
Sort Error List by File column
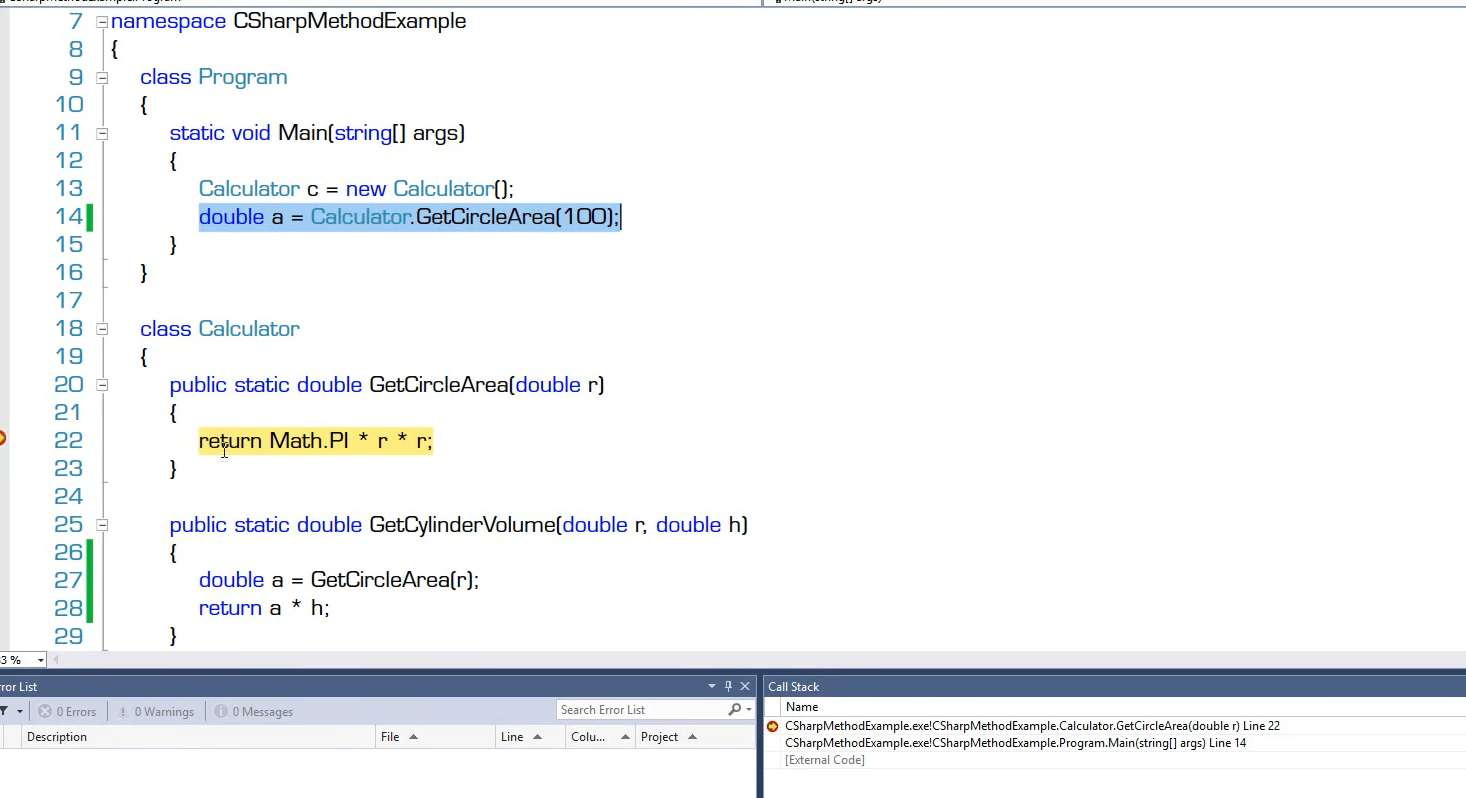(436, 737)
